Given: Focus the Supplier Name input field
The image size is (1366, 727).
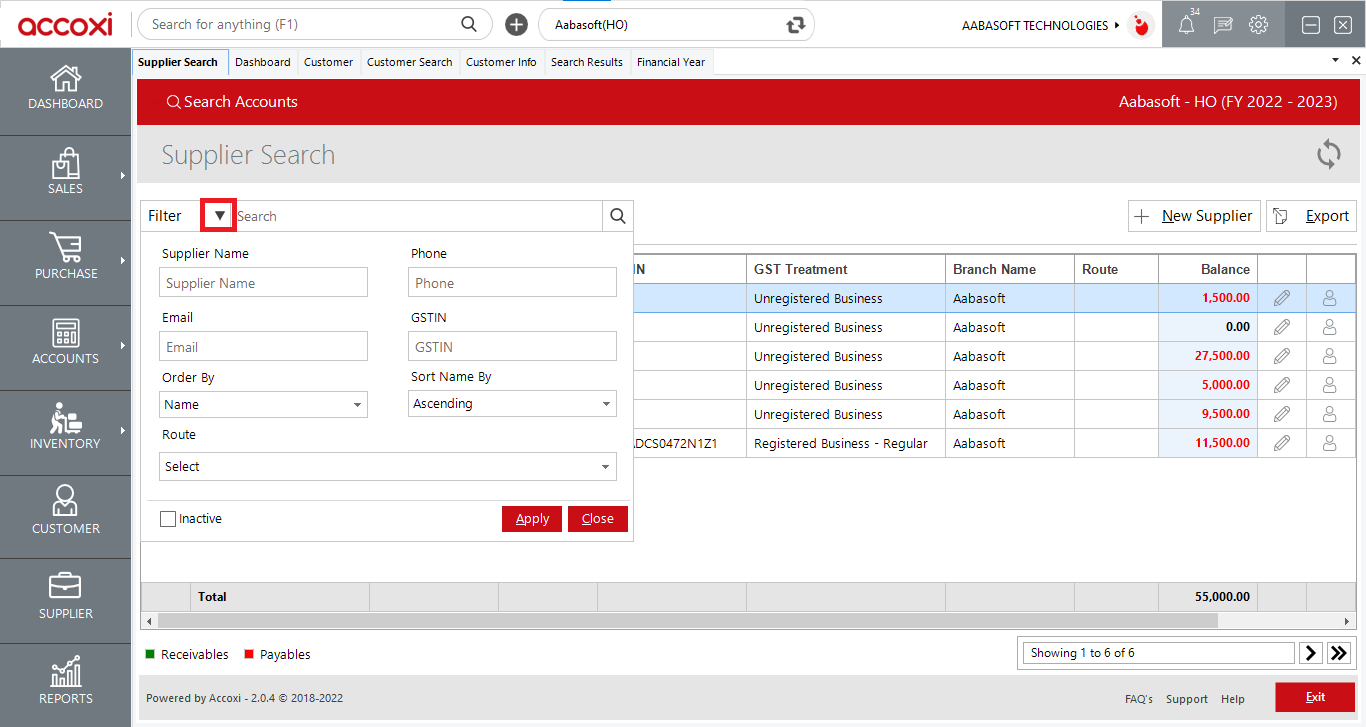Looking at the screenshot, I should [263, 283].
